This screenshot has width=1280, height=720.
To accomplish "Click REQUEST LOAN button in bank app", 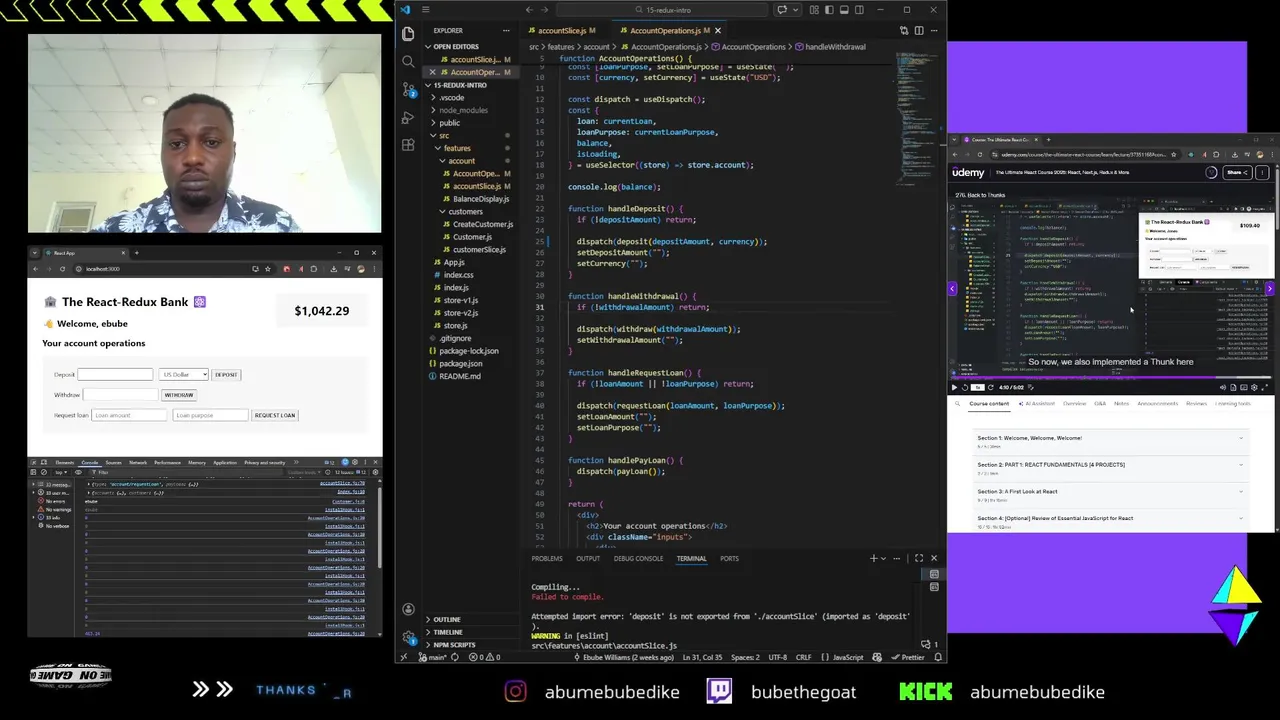I will click(x=274, y=415).
